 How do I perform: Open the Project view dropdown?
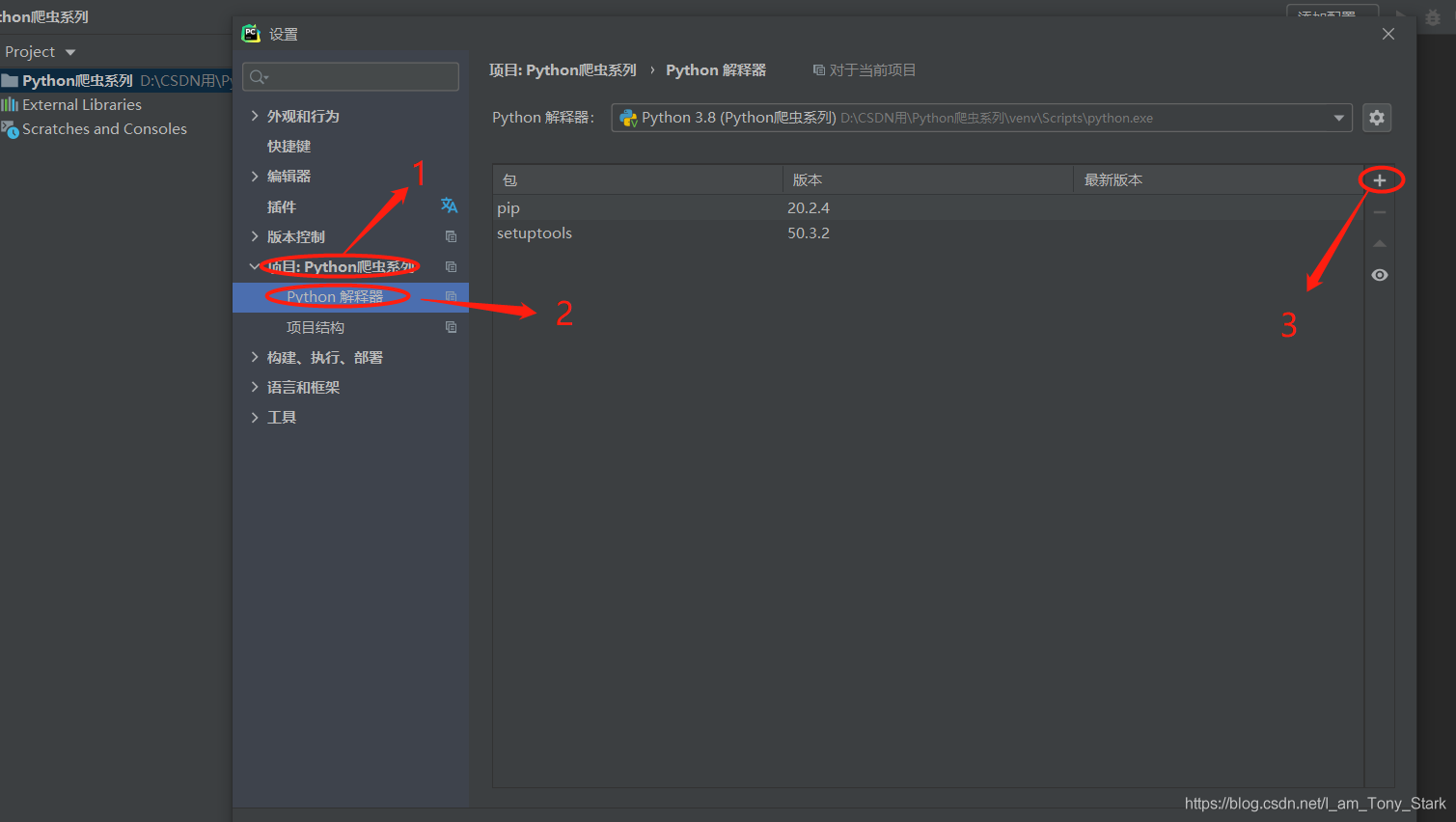point(41,51)
